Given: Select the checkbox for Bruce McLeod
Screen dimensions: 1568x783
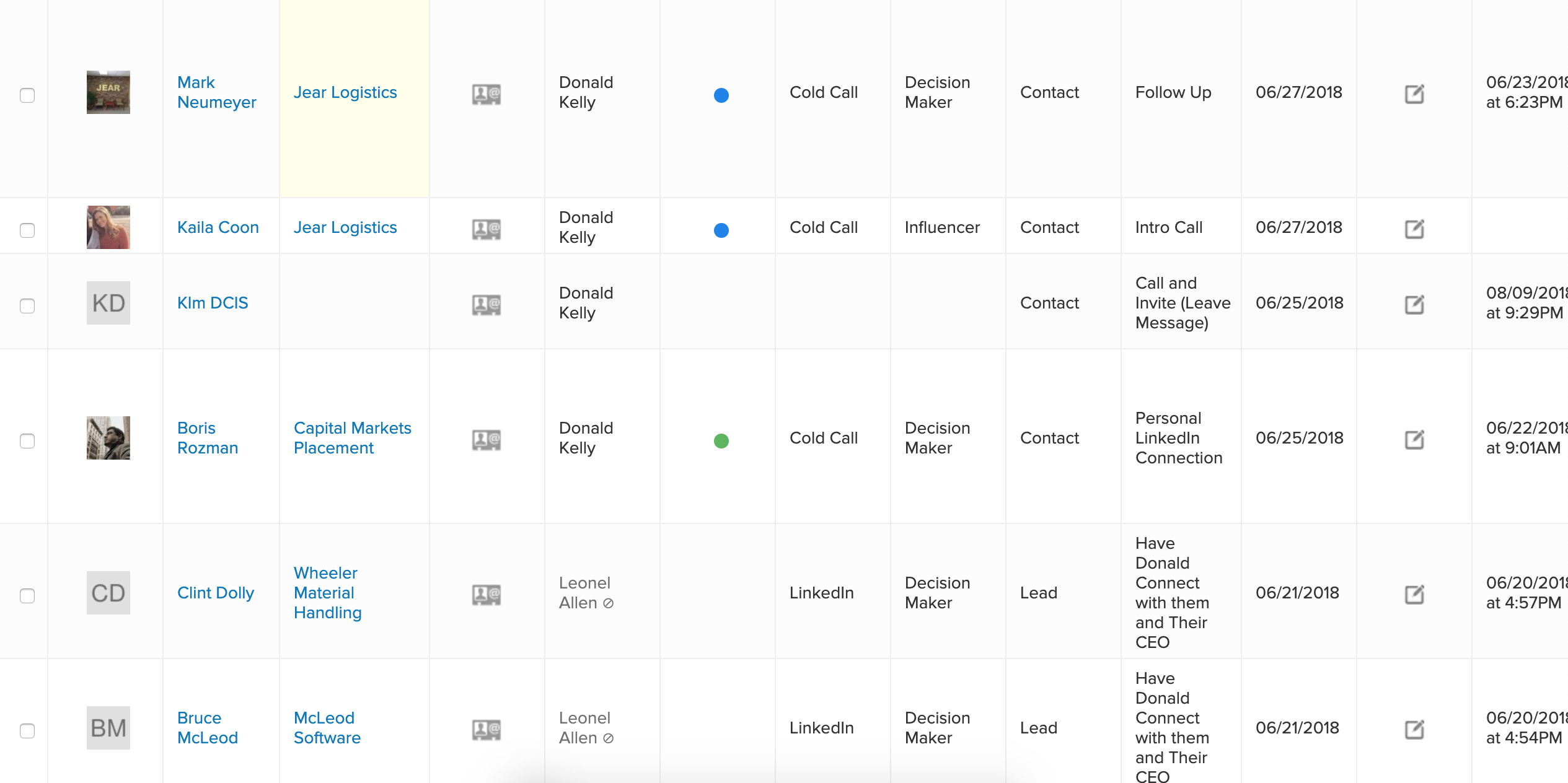Looking at the screenshot, I should [x=27, y=731].
